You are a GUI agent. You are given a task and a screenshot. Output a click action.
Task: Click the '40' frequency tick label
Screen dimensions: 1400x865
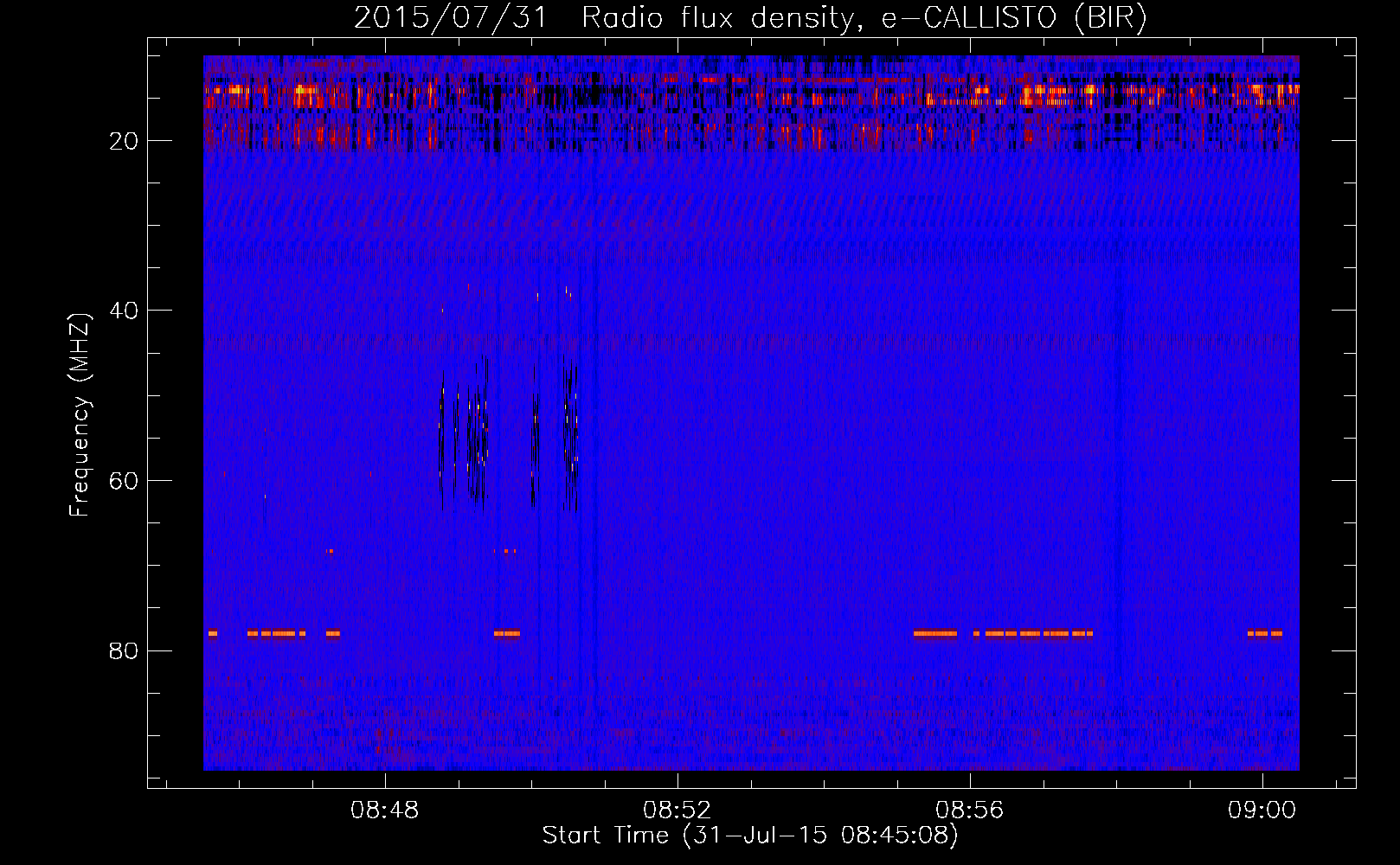click(x=124, y=311)
